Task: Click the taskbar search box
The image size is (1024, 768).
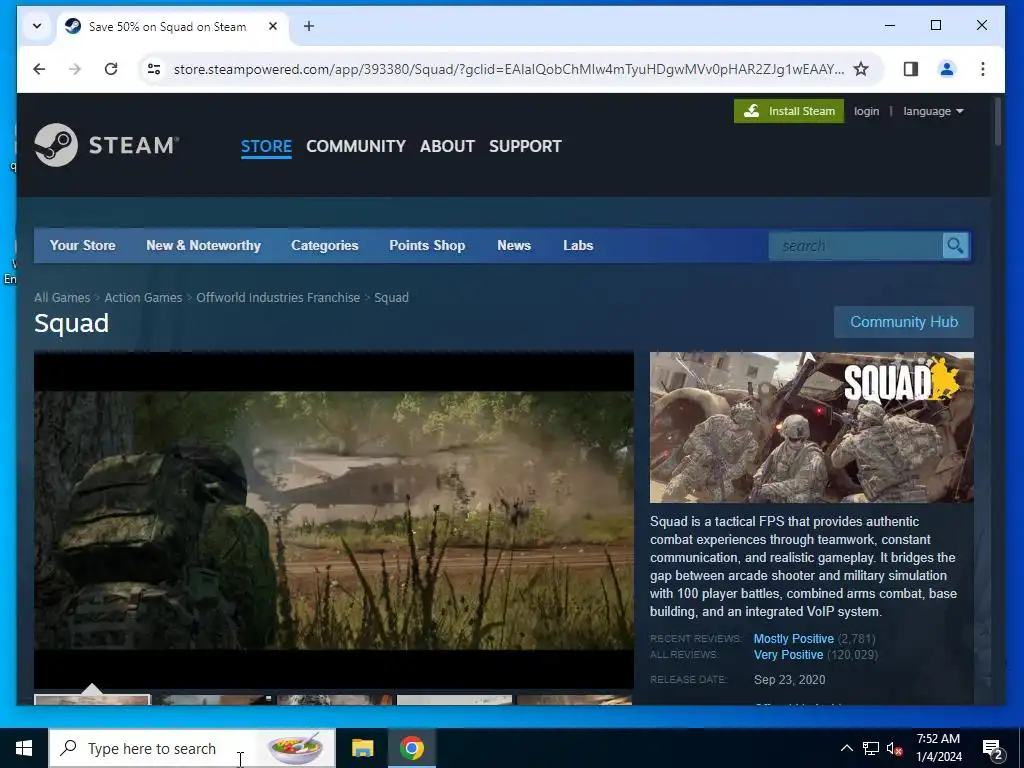Action: coord(192,748)
